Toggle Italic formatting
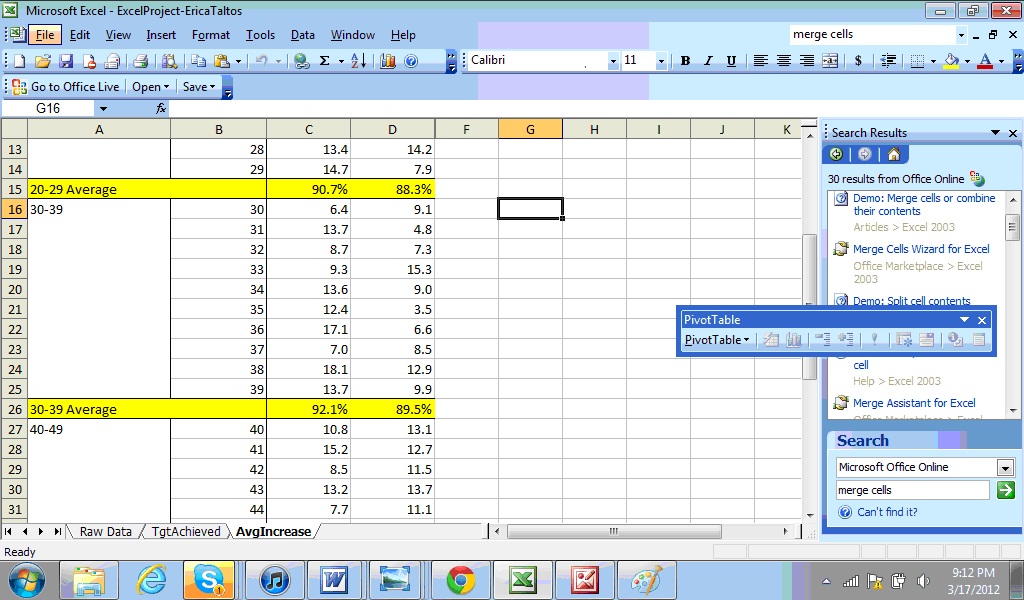 pos(708,61)
